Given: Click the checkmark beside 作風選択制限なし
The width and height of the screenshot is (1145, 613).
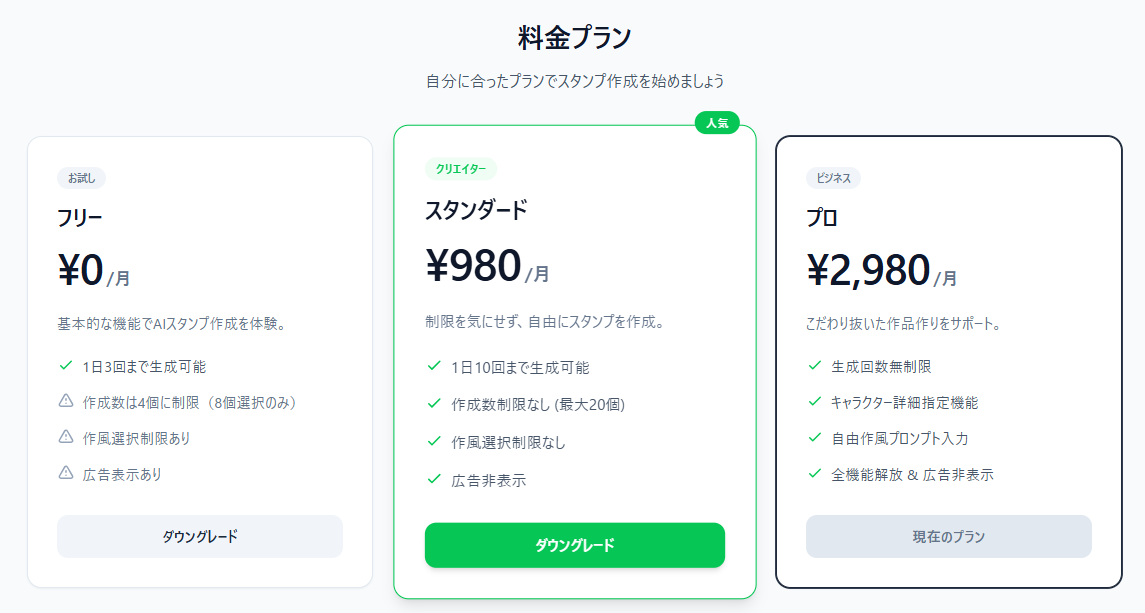Looking at the screenshot, I should pyautogui.click(x=434, y=441).
